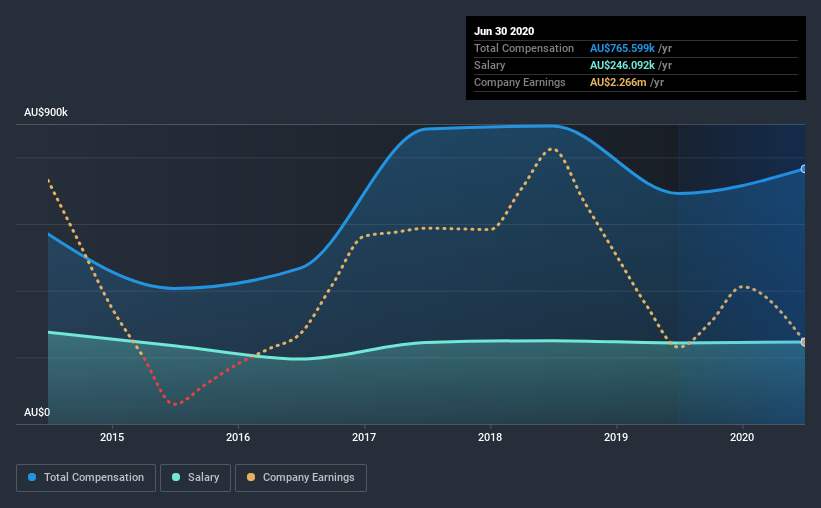Click the 2017 x-axis label
This screenshot has width=821, height=508.
pyautogui.click(x=364, y=437)
